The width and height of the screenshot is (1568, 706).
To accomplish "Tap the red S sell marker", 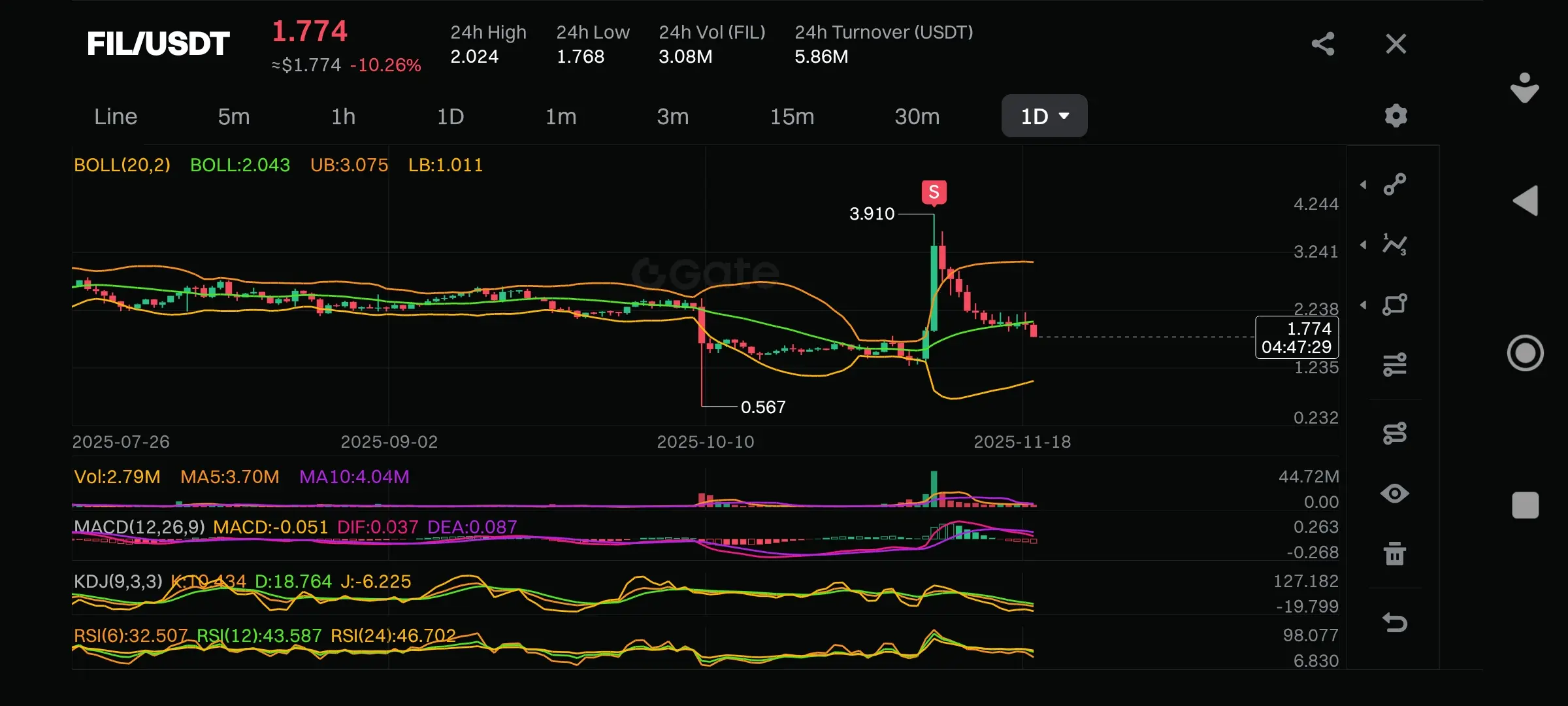I will tap(934, 193).
